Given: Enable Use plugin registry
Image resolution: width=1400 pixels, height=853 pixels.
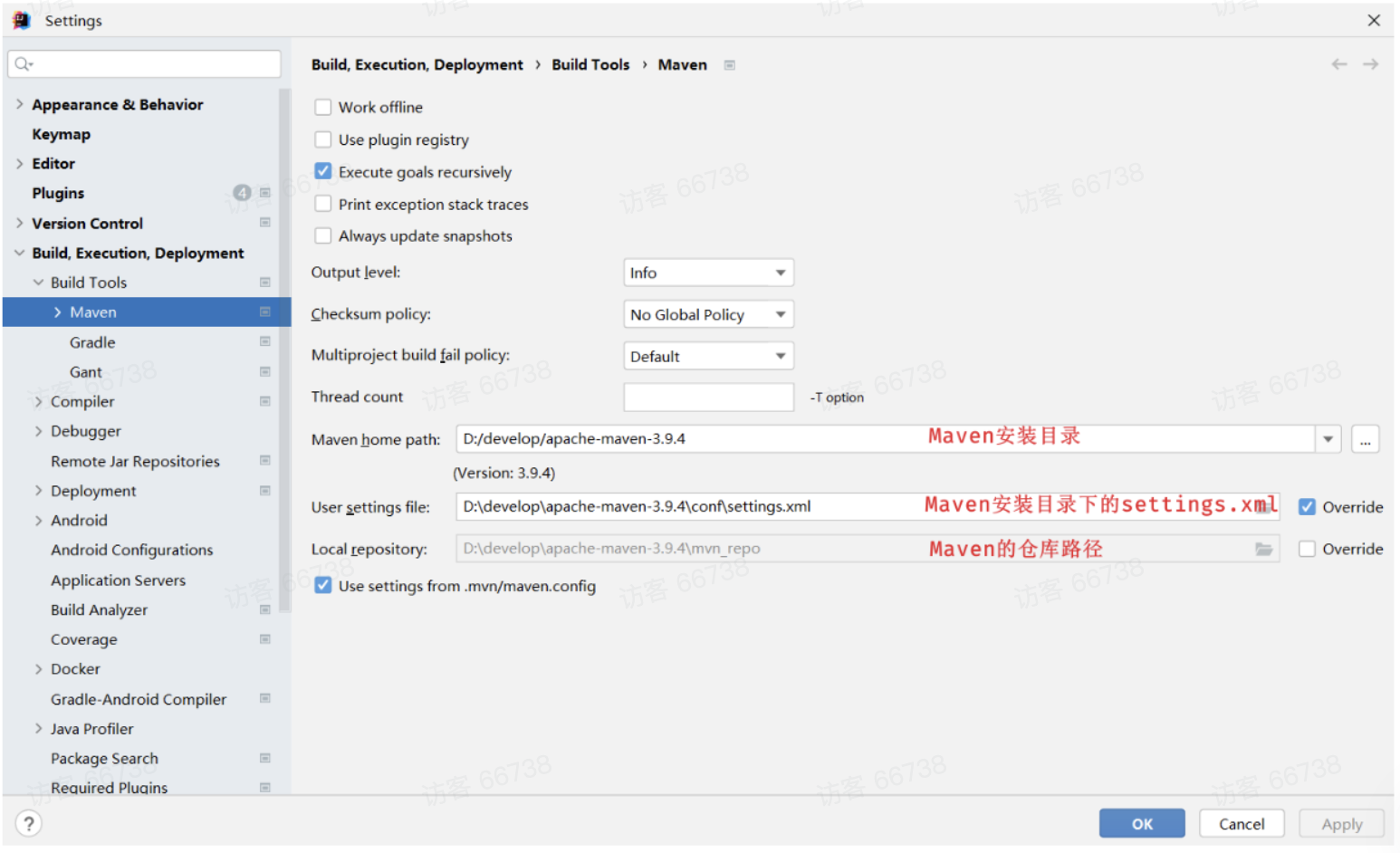Looking at the screenshot, I should 323,139.
